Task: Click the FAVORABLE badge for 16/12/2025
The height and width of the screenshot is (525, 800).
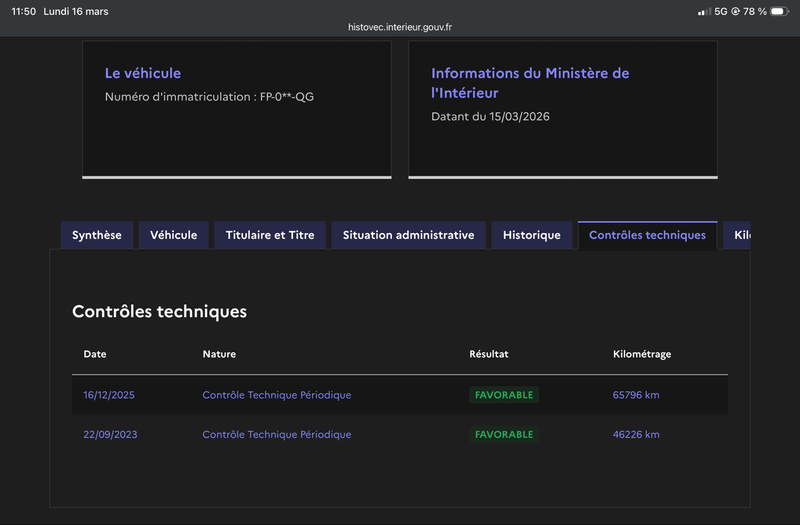Action: pyautogui.click(x=504, y=395)
